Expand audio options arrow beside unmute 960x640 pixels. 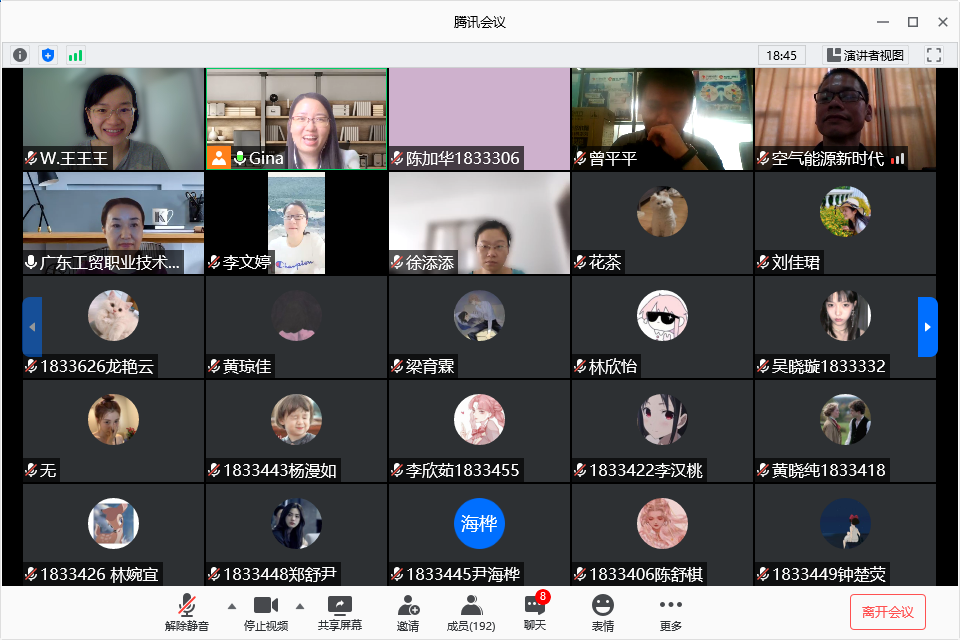[232, 606]
